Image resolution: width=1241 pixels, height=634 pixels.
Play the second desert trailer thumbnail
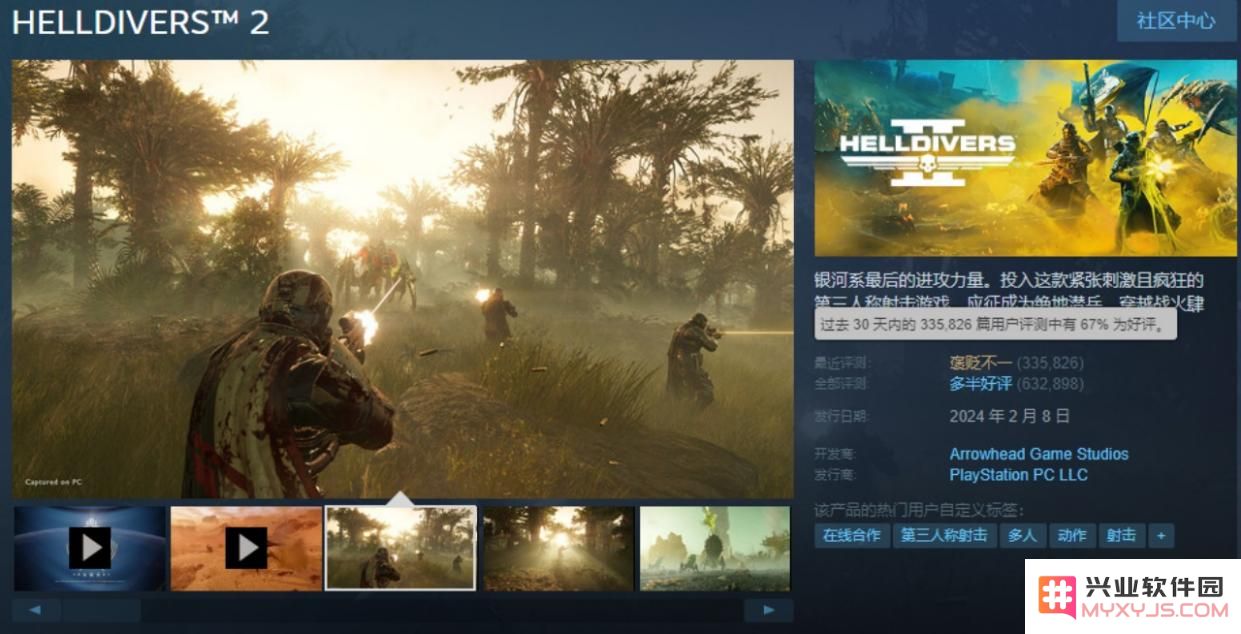click(246, 548)
